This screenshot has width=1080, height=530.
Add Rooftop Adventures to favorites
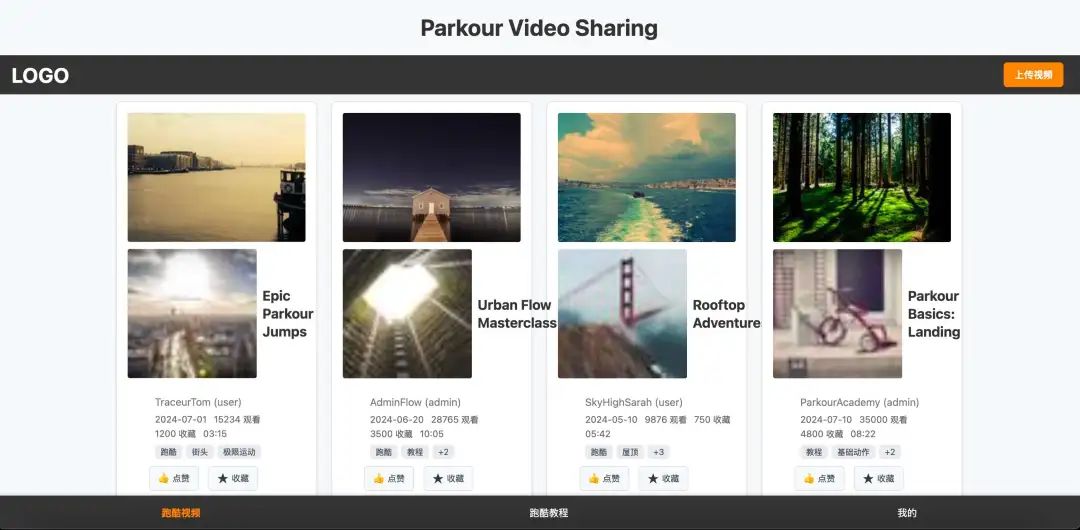click(663, 478)
